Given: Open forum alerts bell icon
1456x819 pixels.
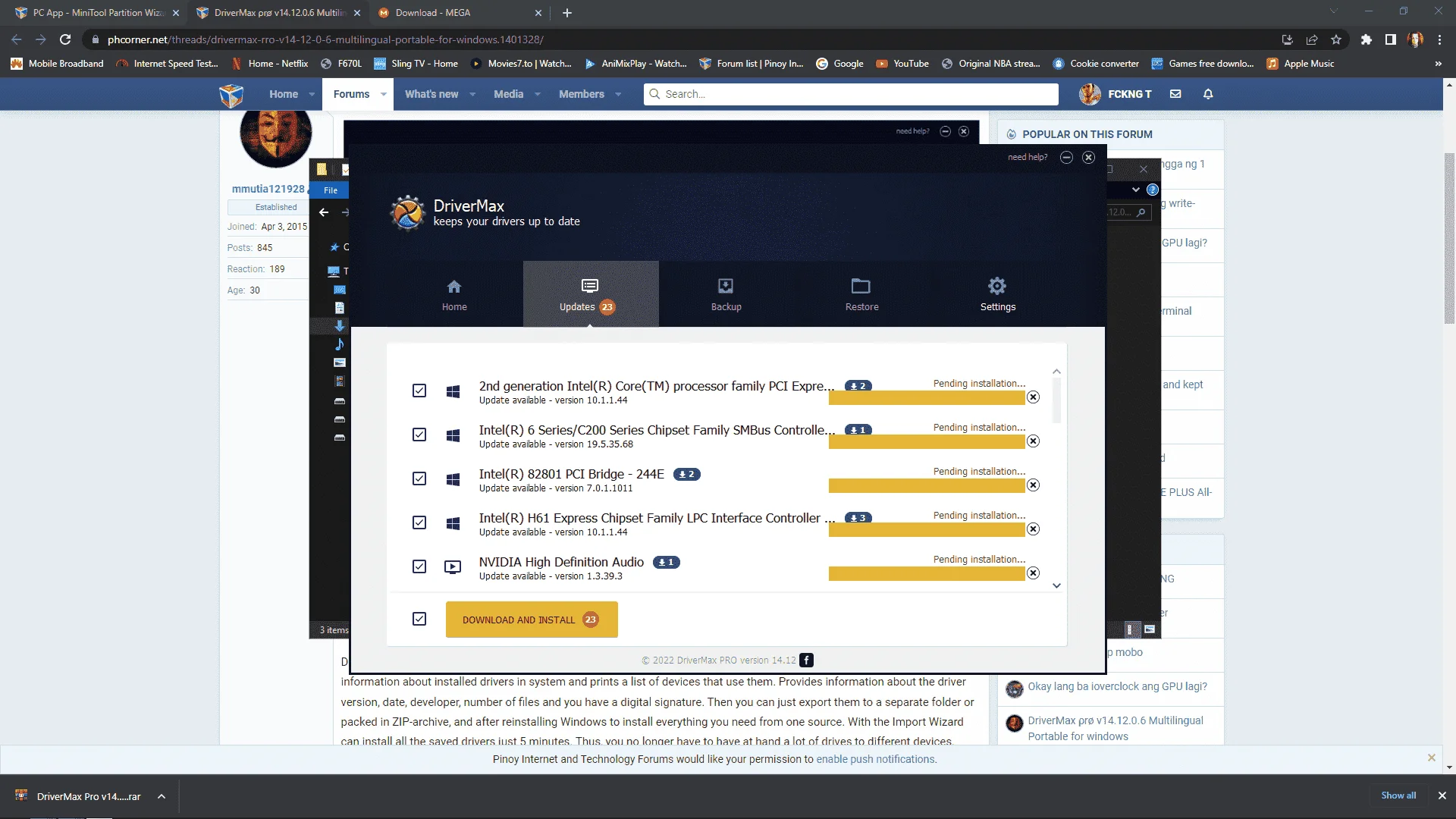Looking at the screenshot, I should [x=1208, y=94].
